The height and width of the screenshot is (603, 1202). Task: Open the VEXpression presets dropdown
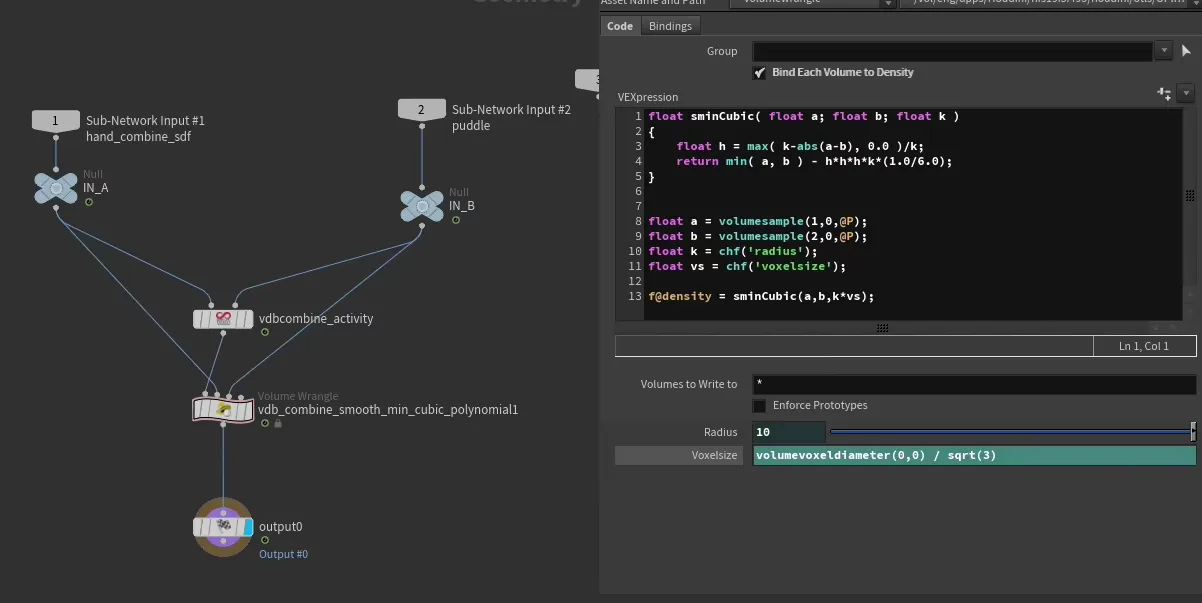point(1186,93)
